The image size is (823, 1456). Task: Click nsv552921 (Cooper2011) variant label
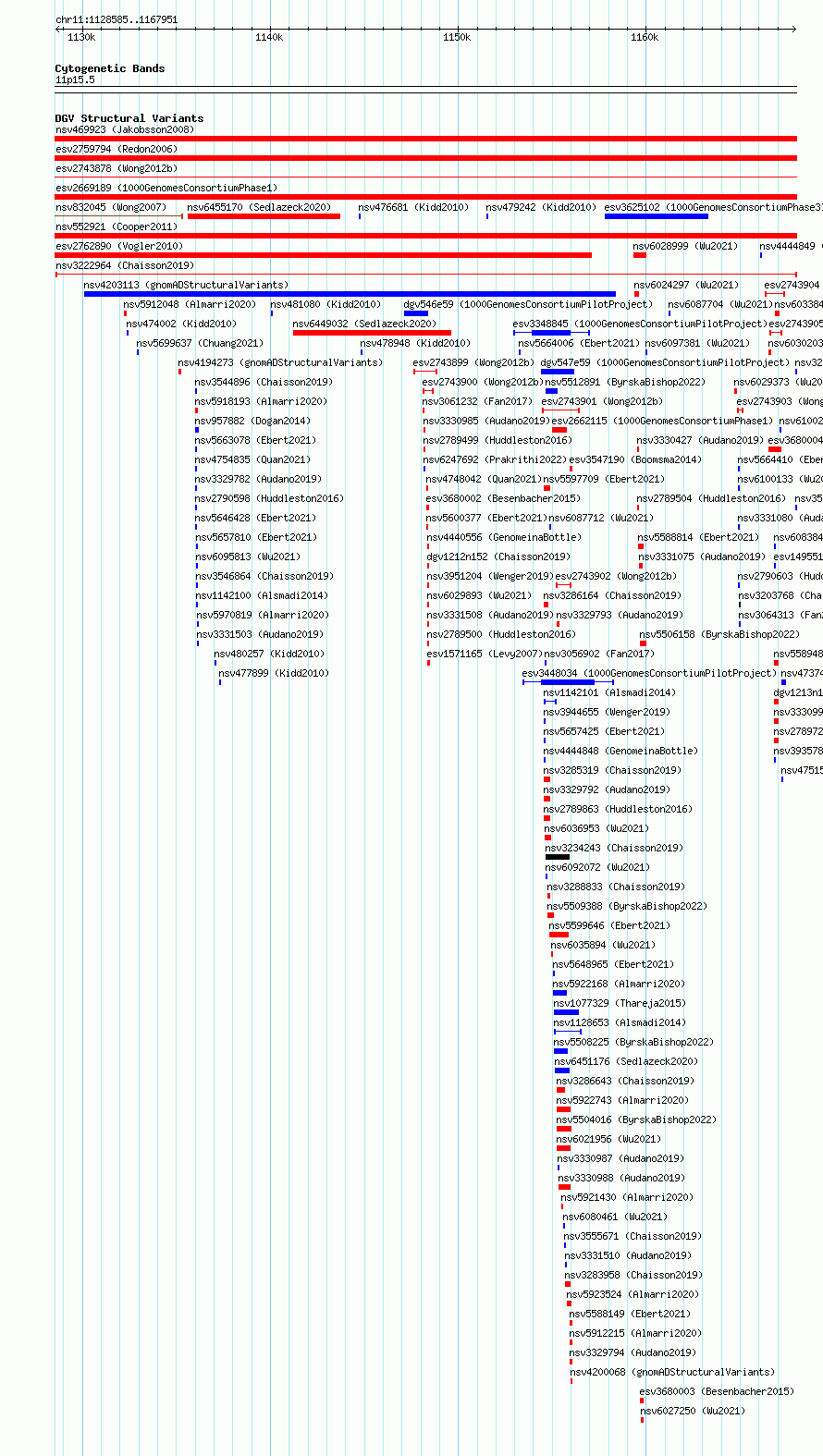point(117,226)
